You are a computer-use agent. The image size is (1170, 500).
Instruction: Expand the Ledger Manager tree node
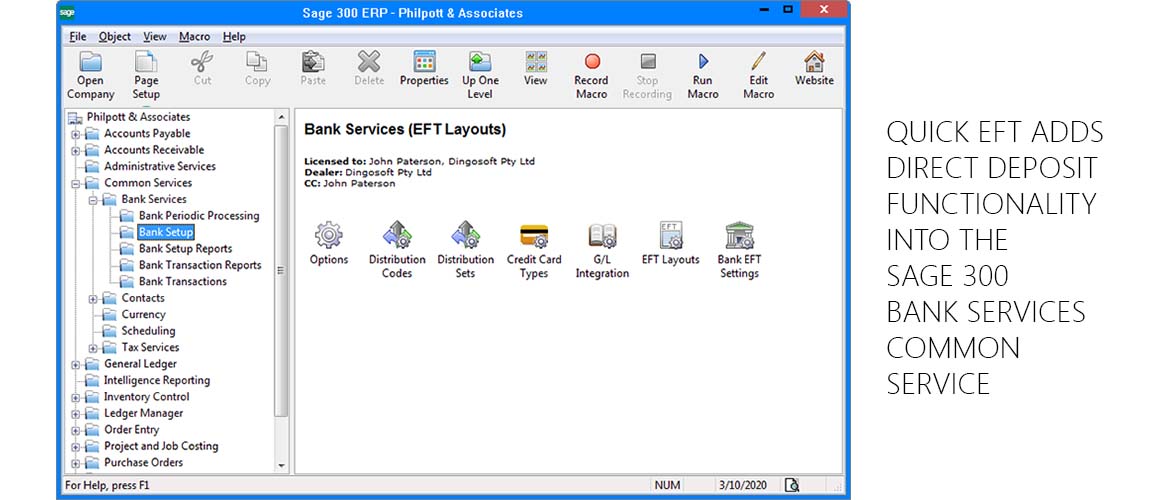(x=75, y=414)
